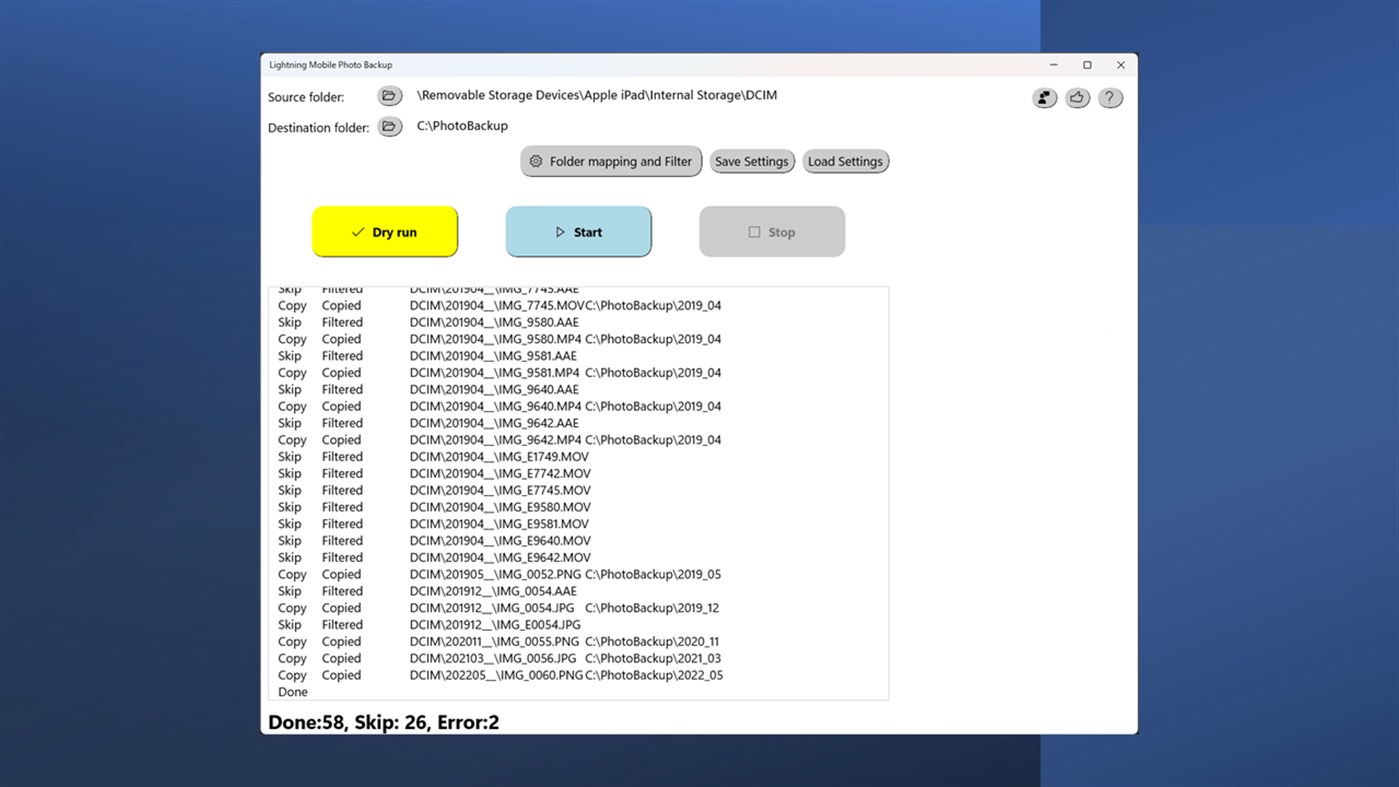Click the Done line at log bottom
The width and height of the screenshot is (1399, 787).
pos(292,691)
